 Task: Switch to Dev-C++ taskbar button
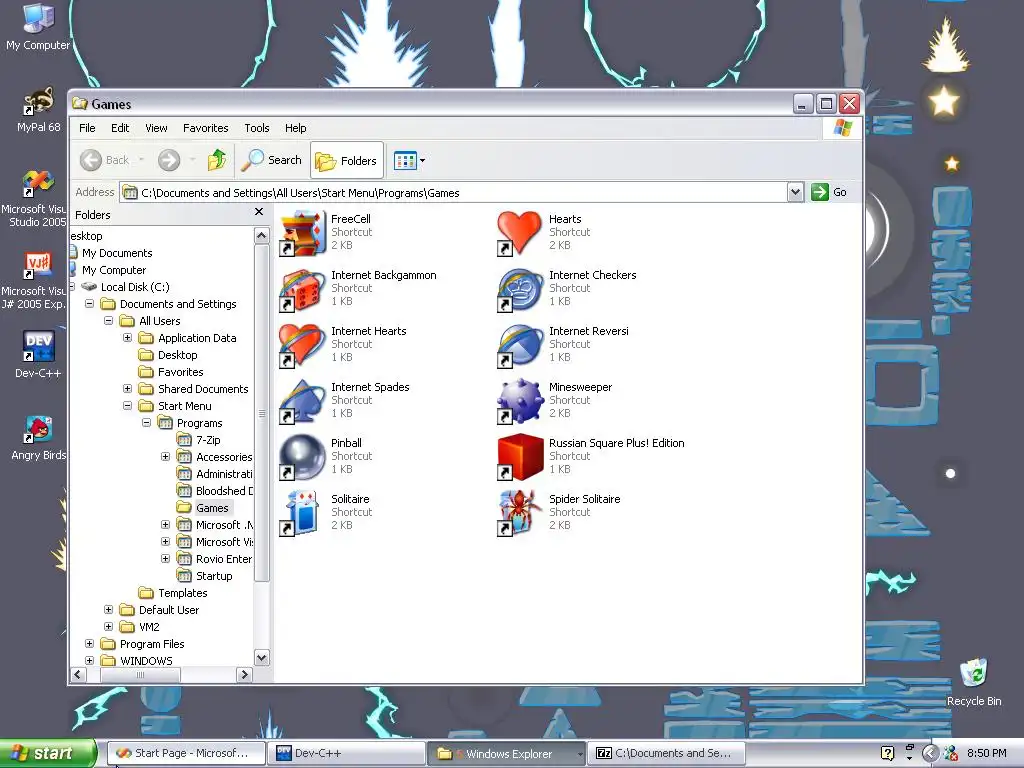tap(347, 753)
